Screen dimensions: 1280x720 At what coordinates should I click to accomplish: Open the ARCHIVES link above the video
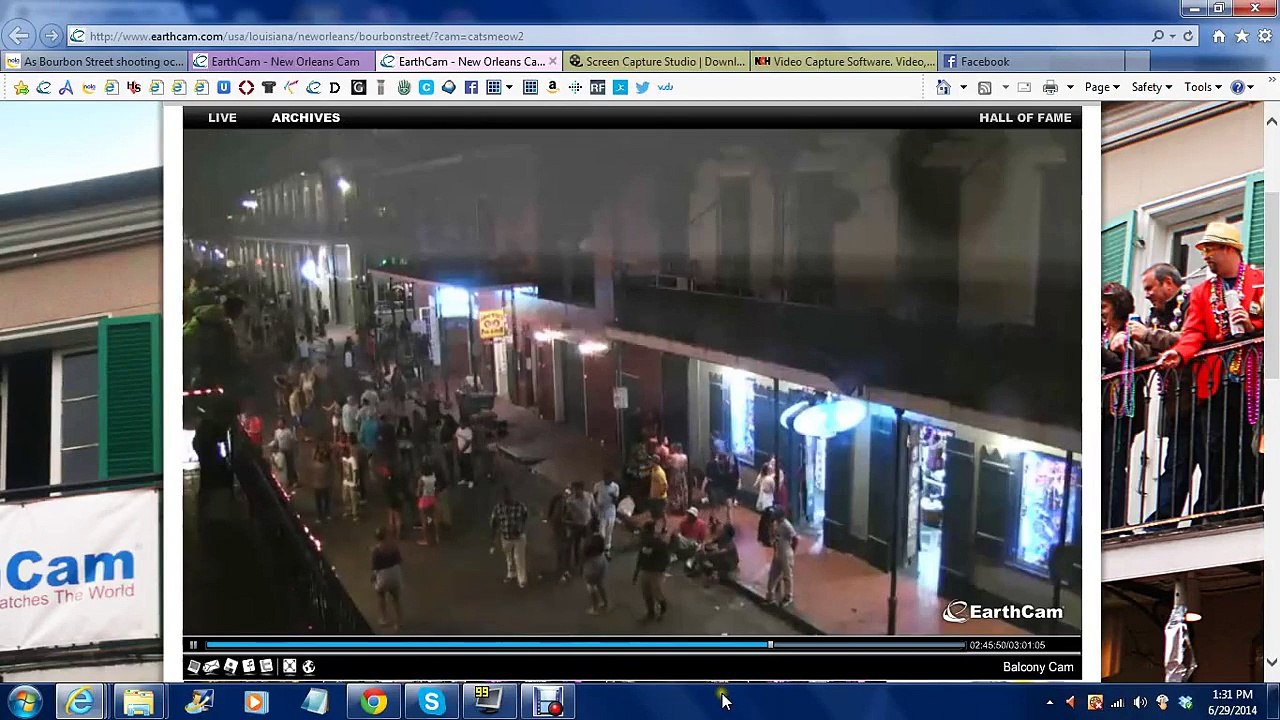click(x=306, y=117)
